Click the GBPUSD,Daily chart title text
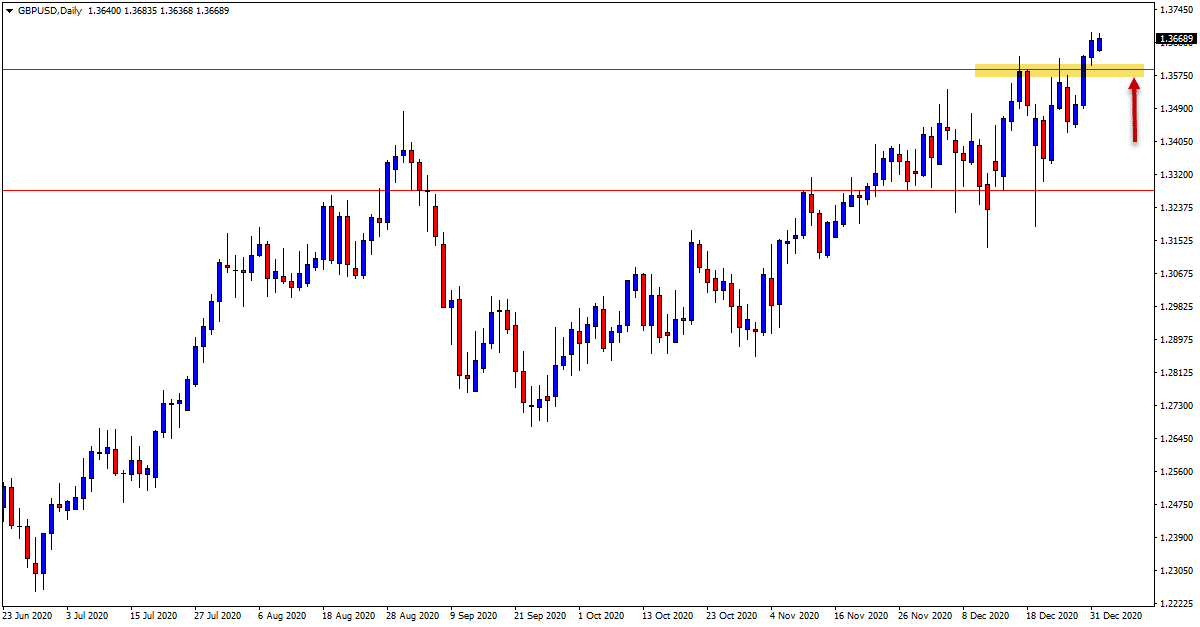This screenshot has width=1200, height=627. coord(49,9)
